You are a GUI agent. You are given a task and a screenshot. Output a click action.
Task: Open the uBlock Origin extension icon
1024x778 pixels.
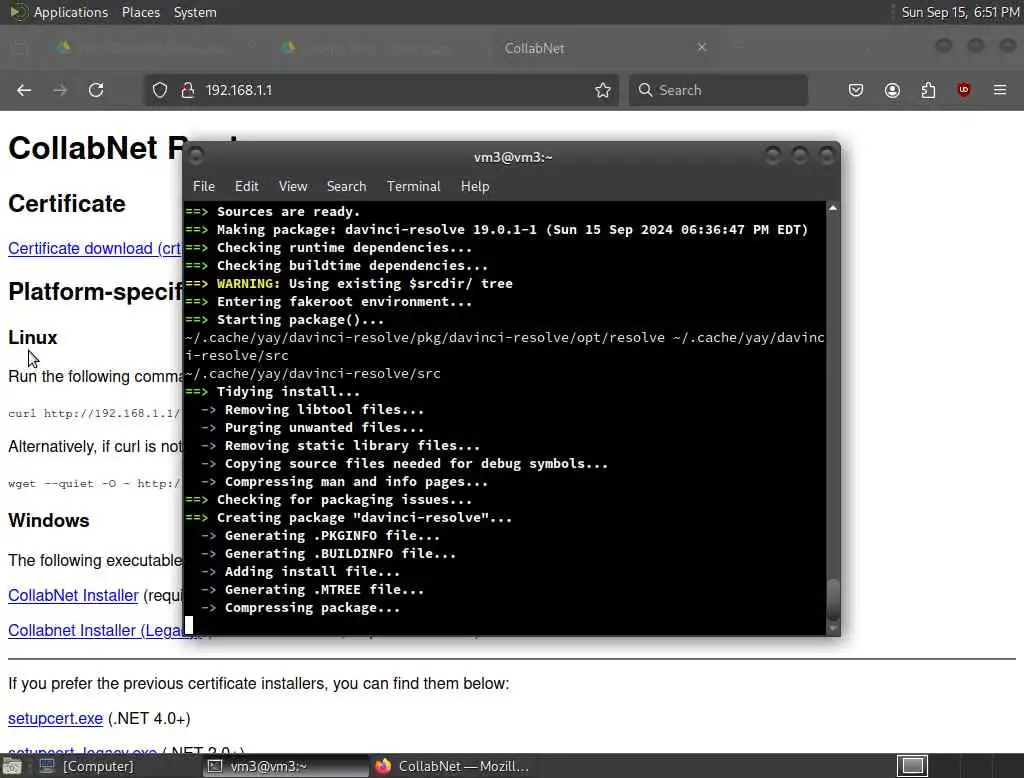tap(964, 90)
